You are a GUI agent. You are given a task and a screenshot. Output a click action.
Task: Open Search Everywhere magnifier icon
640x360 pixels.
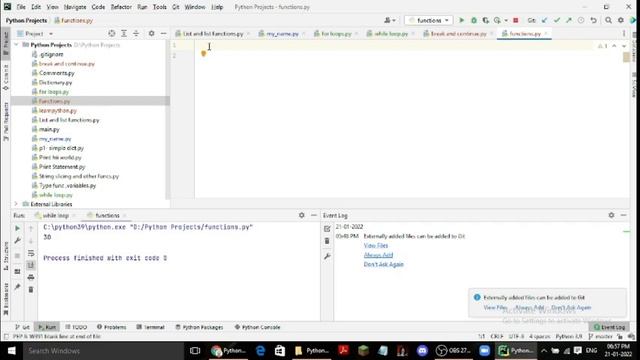pyautogui.click(x=608, y=20)
